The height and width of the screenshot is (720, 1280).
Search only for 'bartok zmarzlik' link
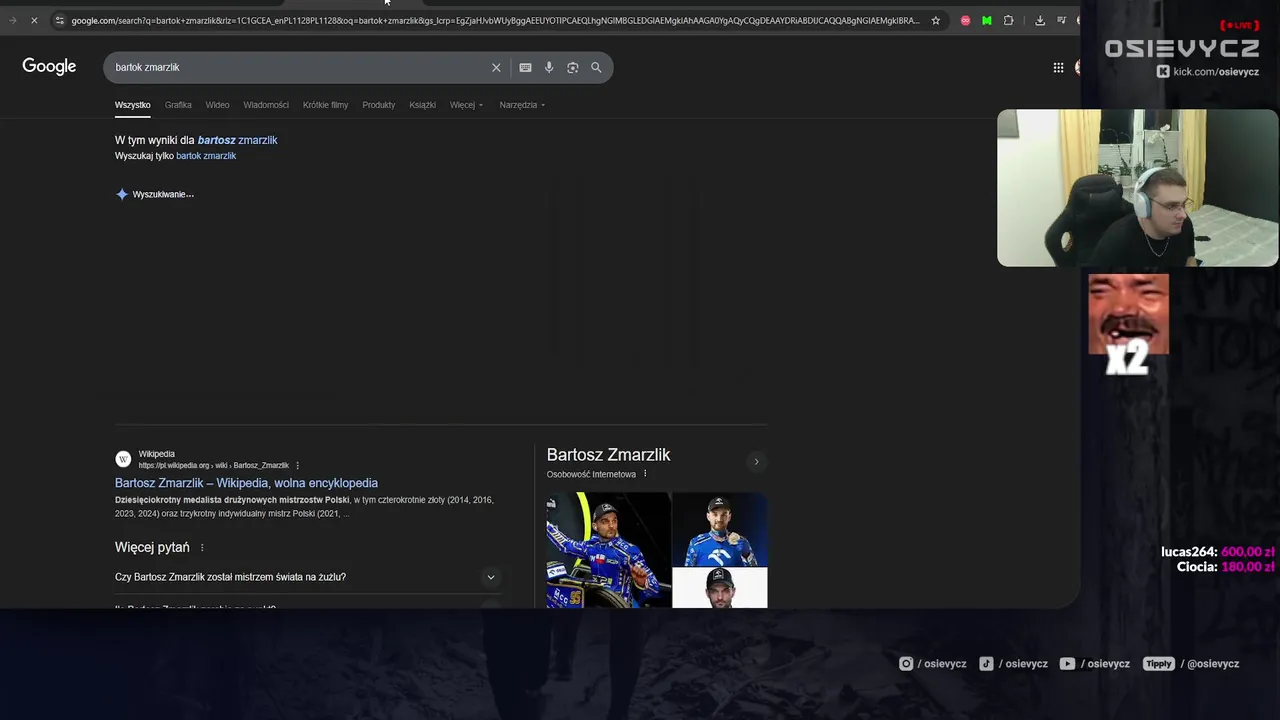206,156
